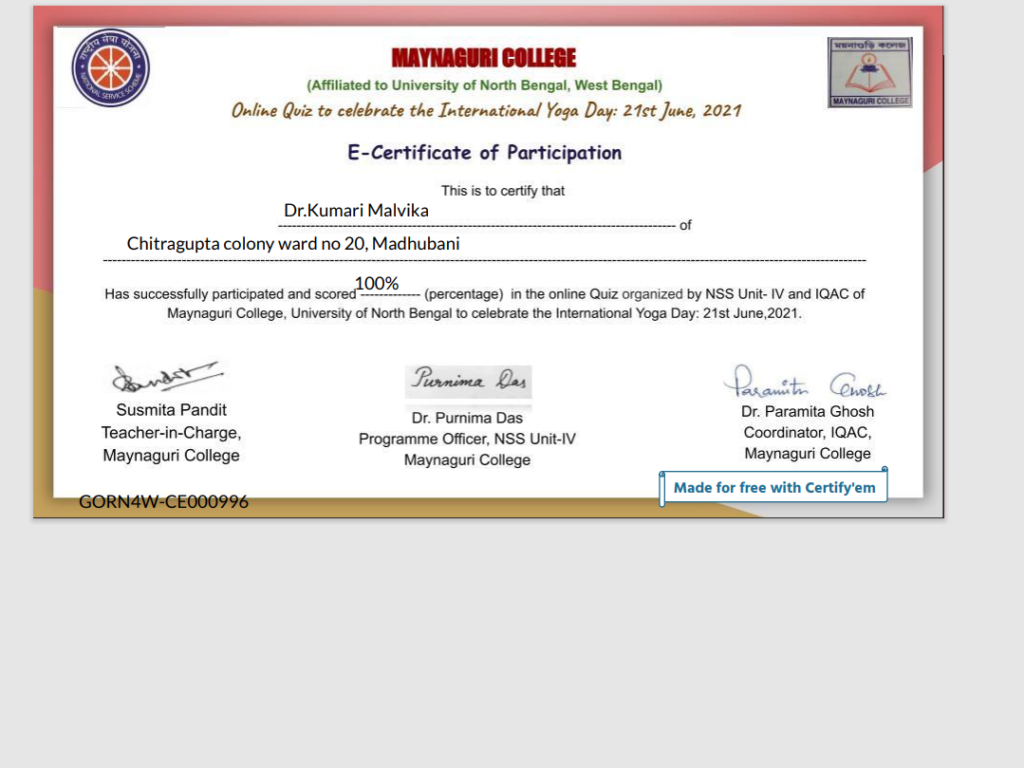
Task: Click the name Dr. Purnima Das
Action: point(467,418)
